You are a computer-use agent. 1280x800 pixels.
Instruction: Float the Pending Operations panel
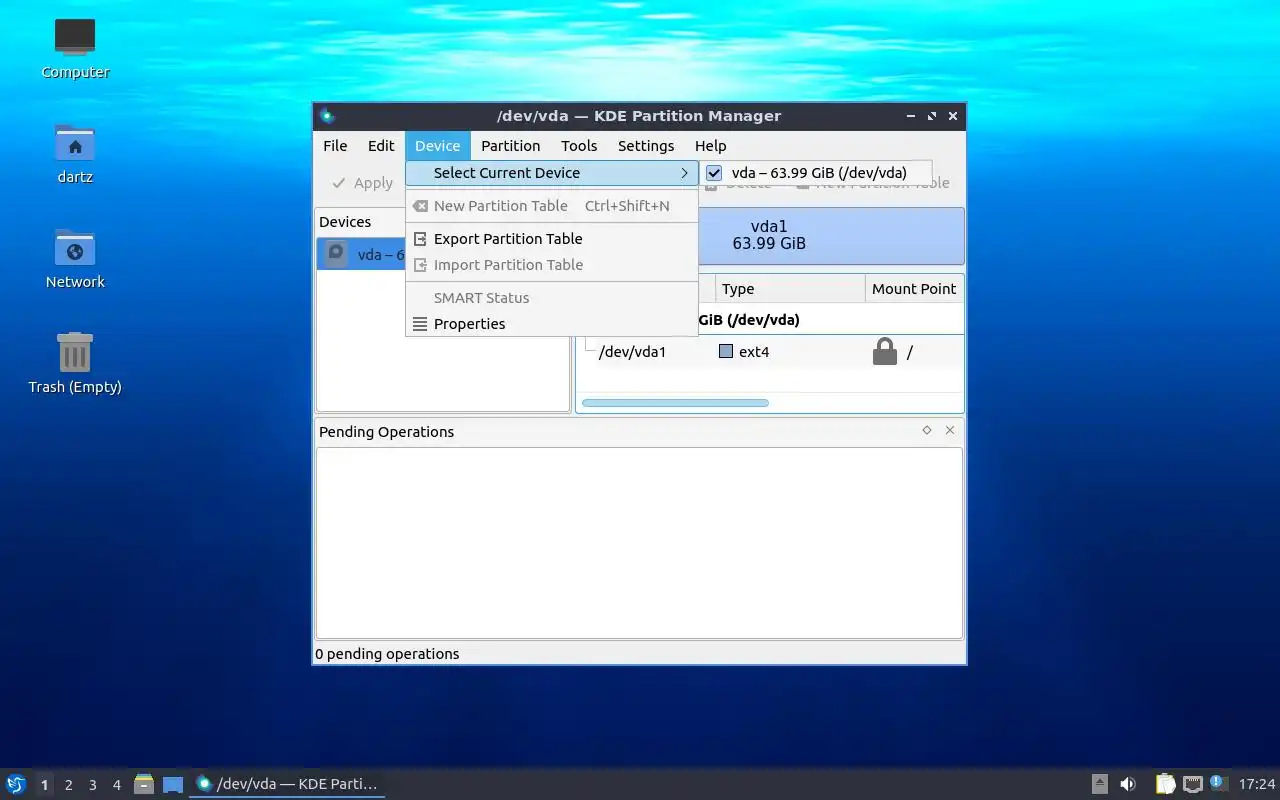pos(927,430)
